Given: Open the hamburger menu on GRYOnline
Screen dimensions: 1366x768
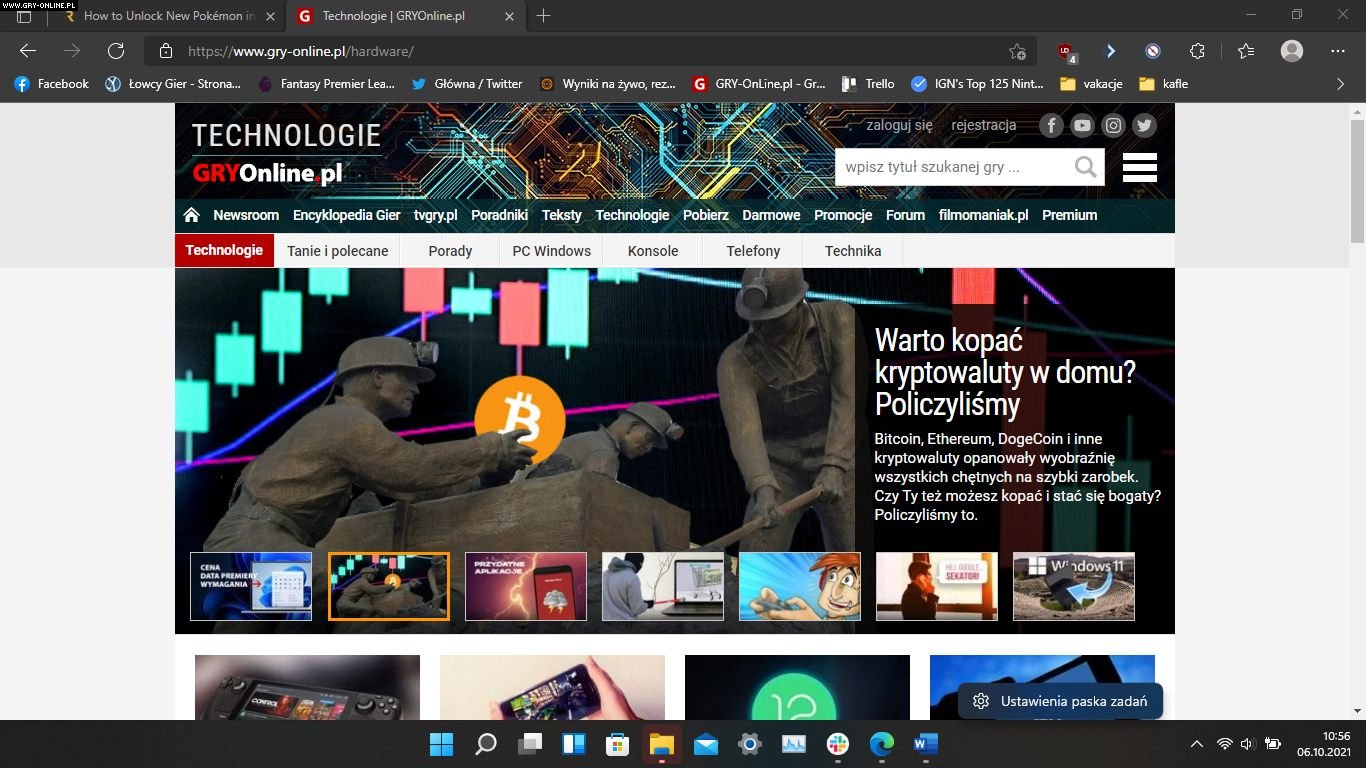Looking at the screenshot, I should click(1139, 167).
